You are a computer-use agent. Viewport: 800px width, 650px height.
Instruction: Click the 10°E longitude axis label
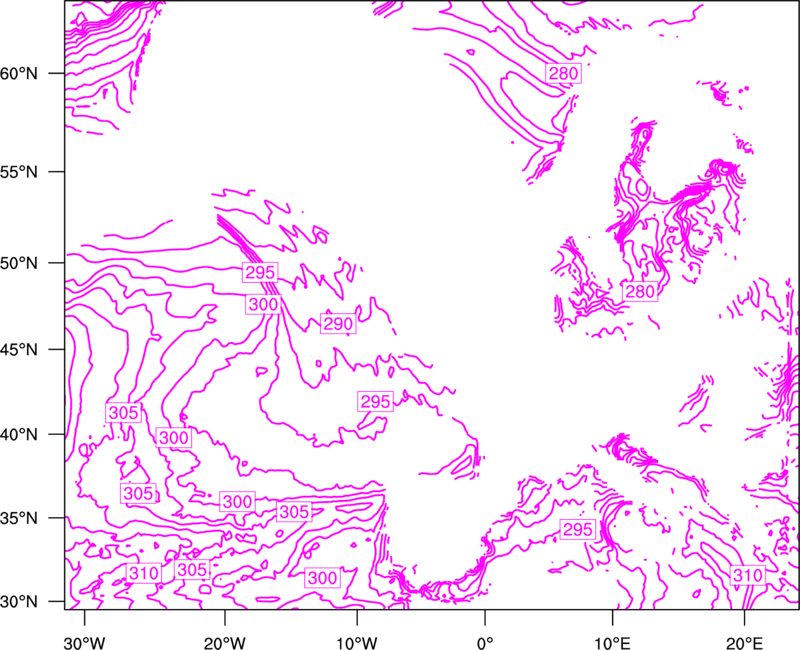(611, 643)
